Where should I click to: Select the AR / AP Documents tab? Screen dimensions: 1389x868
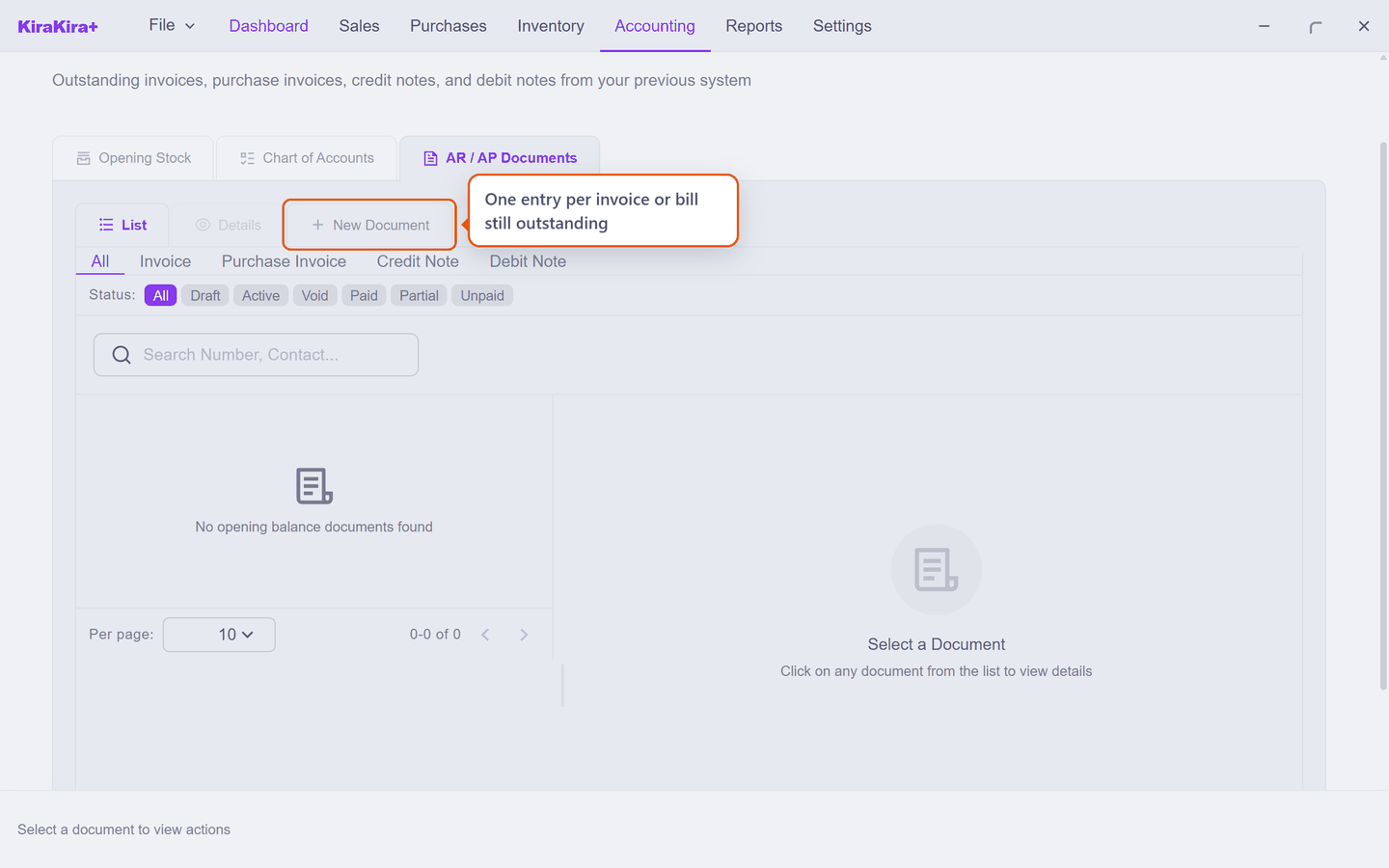(500, 158)
